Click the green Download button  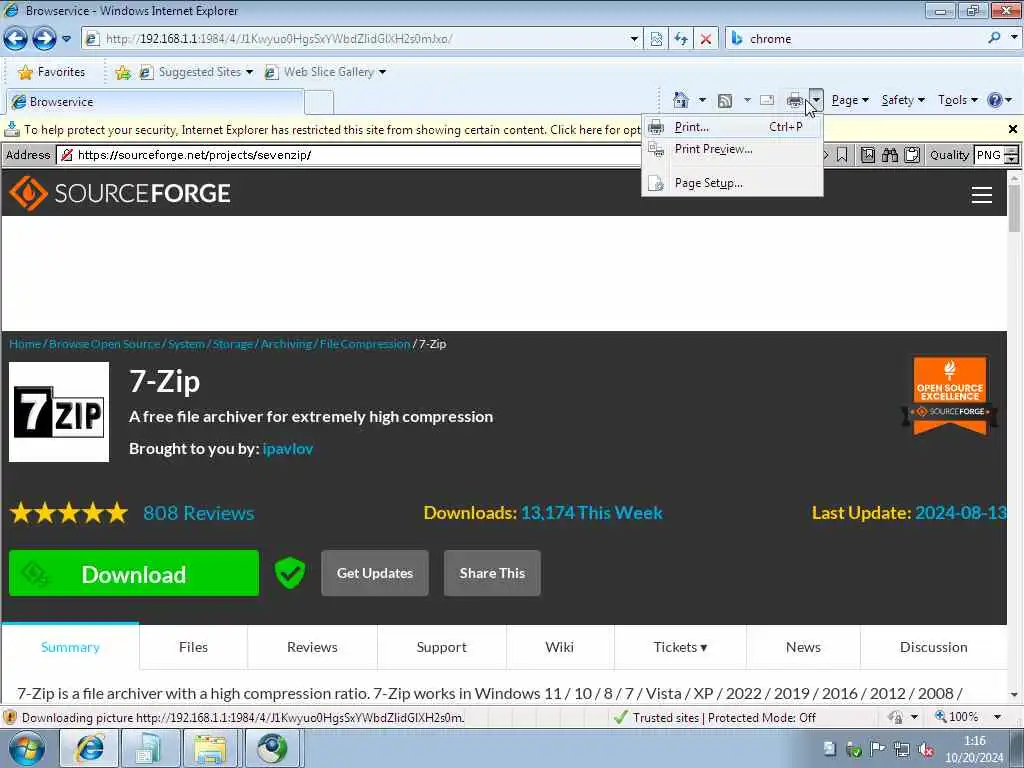134,573
